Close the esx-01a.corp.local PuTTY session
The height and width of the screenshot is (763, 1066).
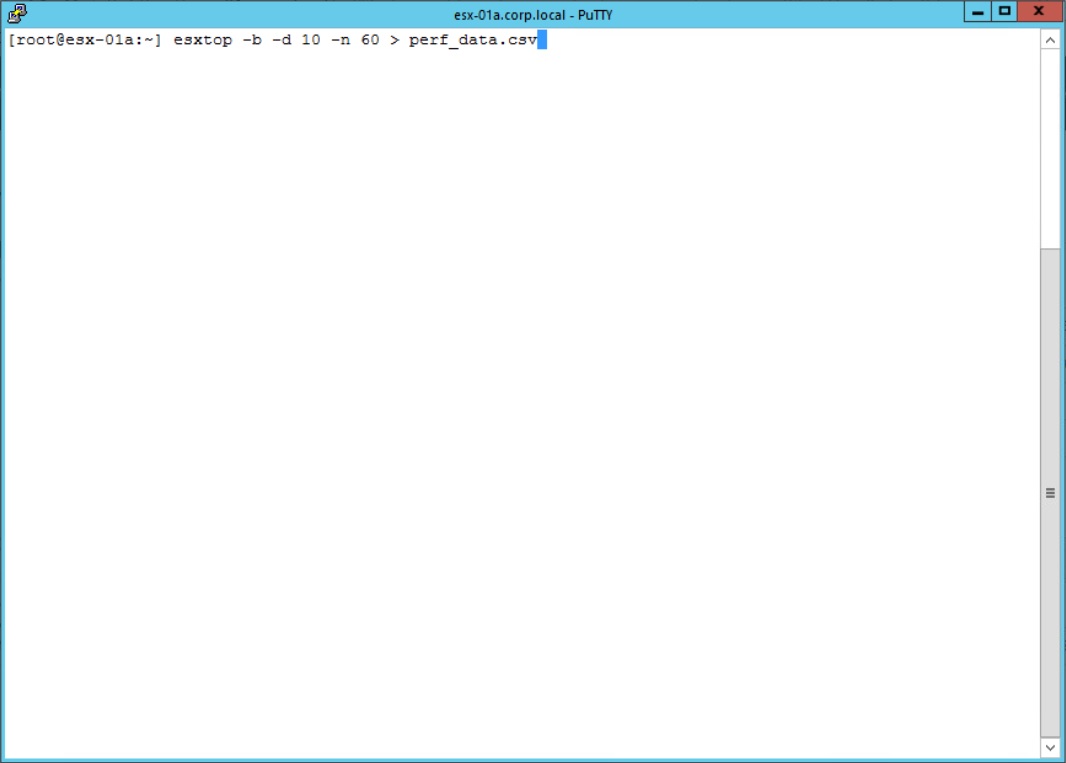tap(1039, 12)
